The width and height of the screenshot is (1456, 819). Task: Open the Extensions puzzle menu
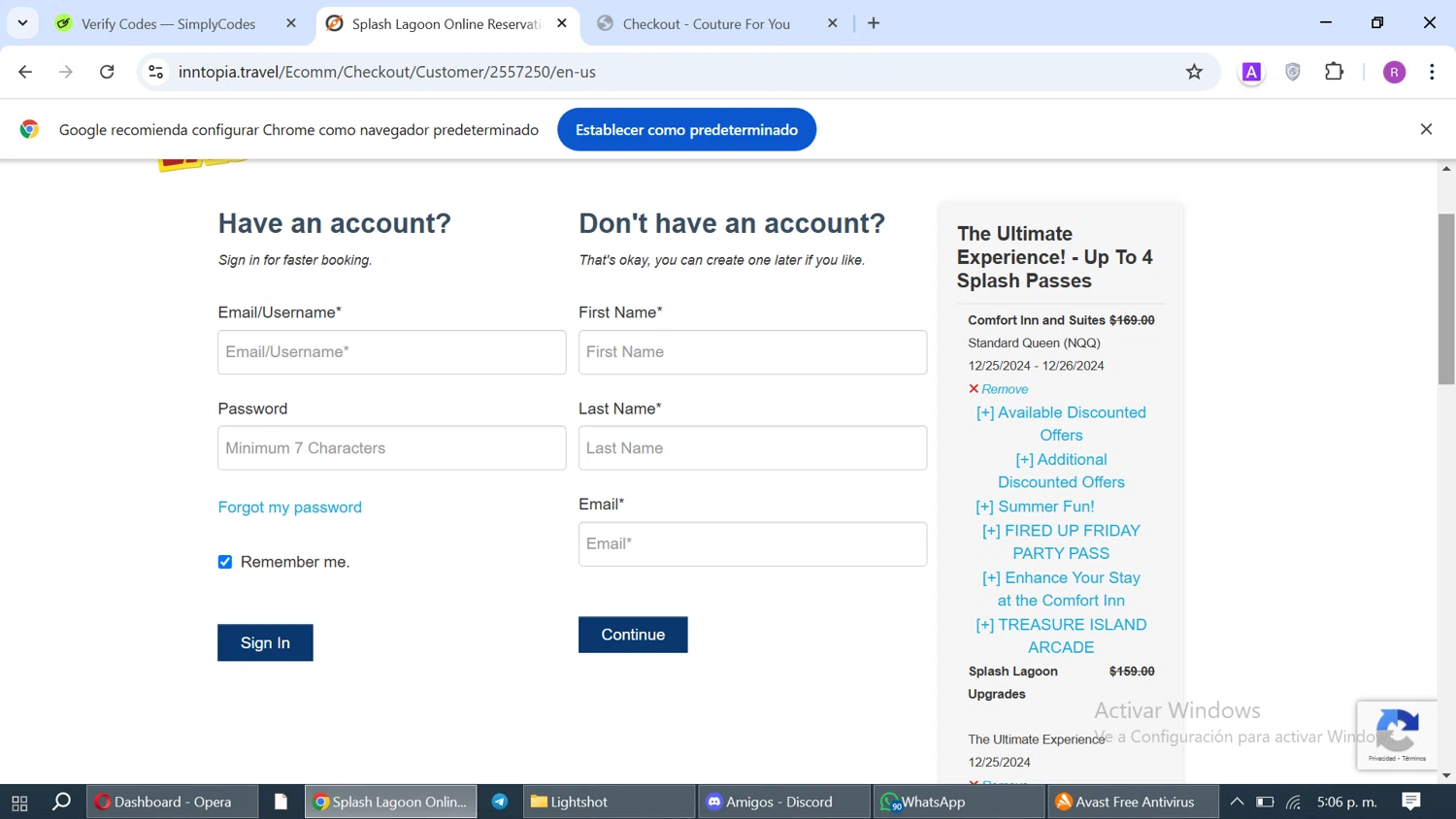click(x=1335, y=72)
